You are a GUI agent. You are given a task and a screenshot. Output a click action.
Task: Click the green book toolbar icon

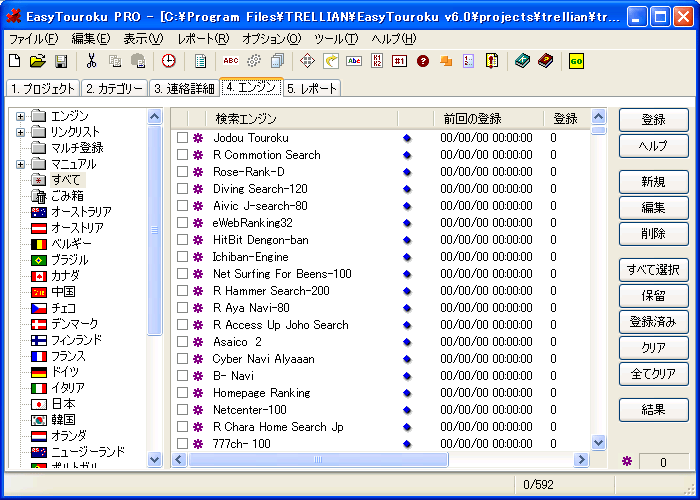pyautogui.click(x=522, y=61)
